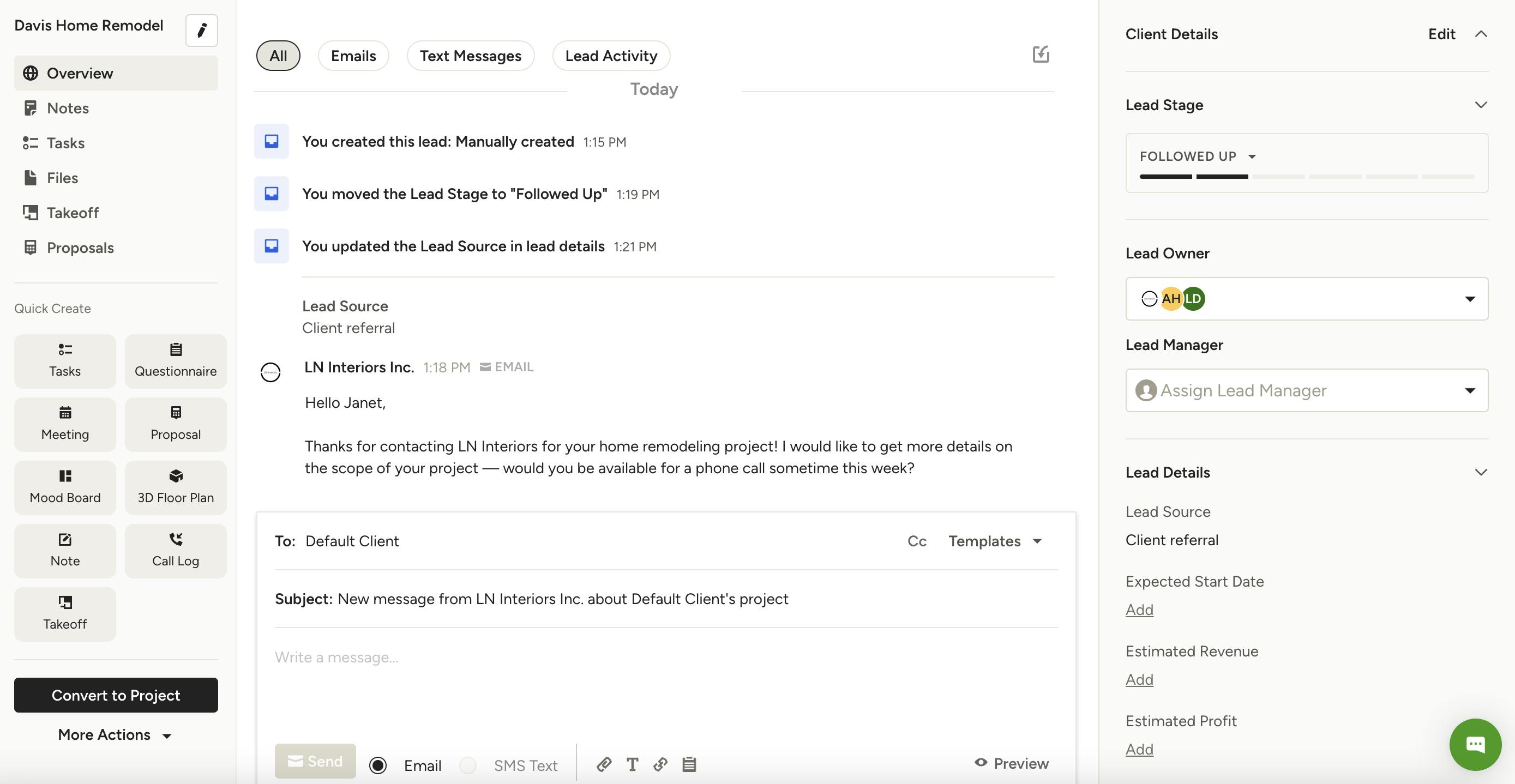Preview the message
This screenshot has height=784, width=1515.
[x=1012, y=763]
